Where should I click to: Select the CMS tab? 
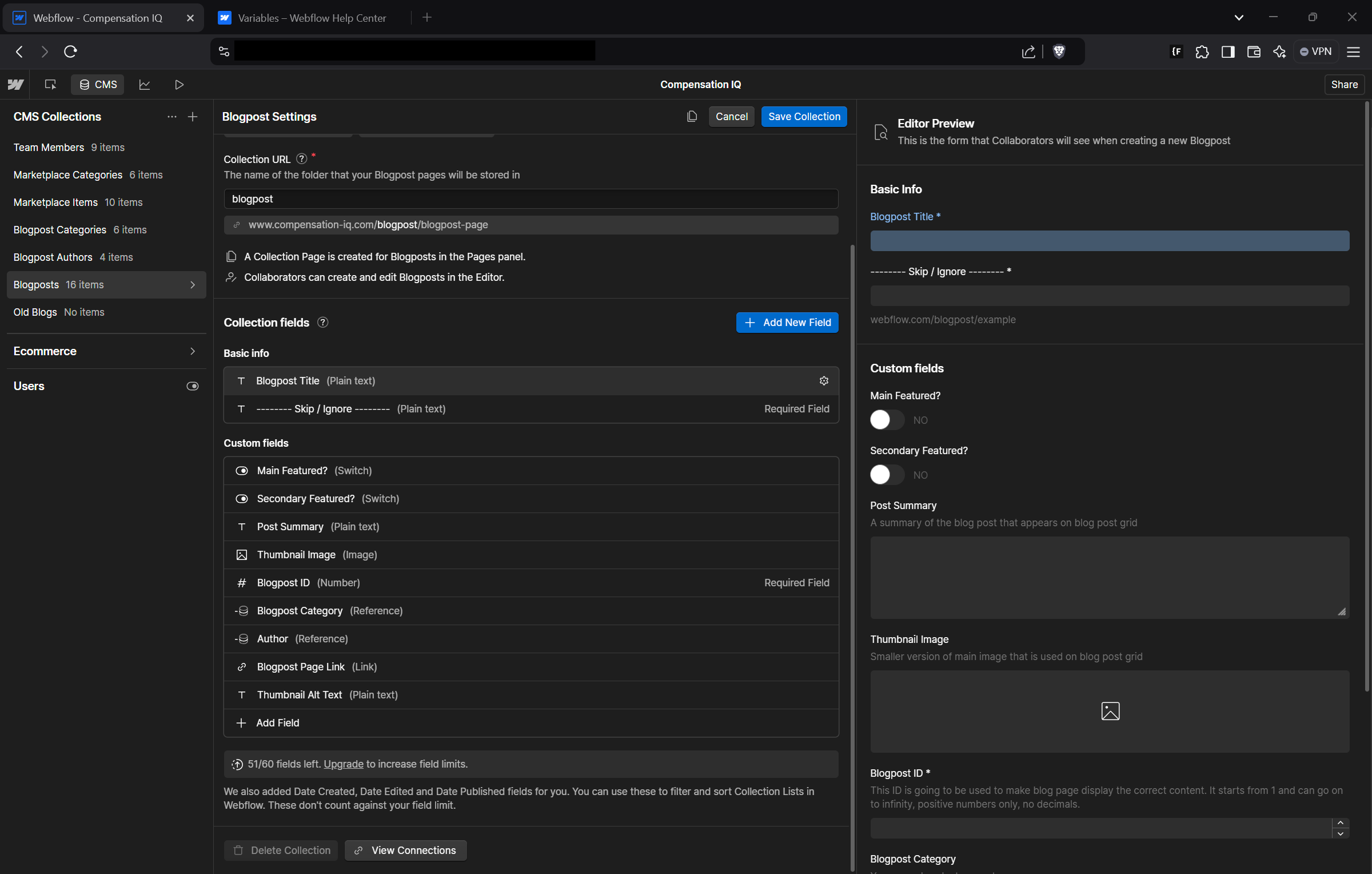(x=98, y=85)
